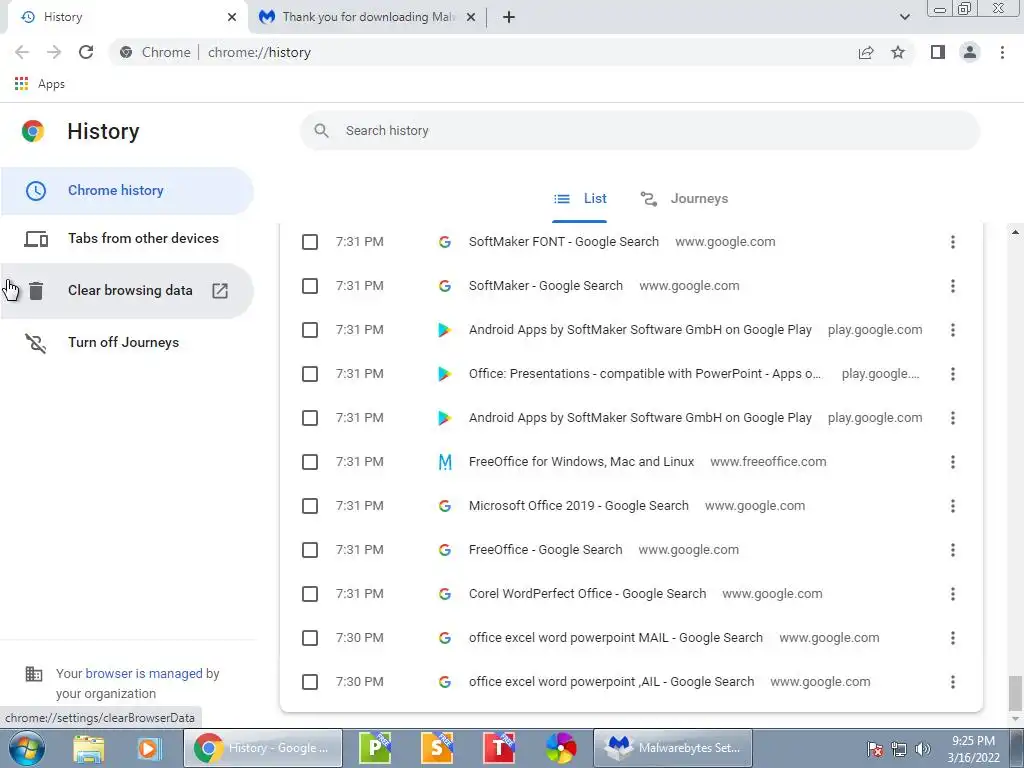Click the share this page icon
1024x768 pixels.
[x=866, y=52]
